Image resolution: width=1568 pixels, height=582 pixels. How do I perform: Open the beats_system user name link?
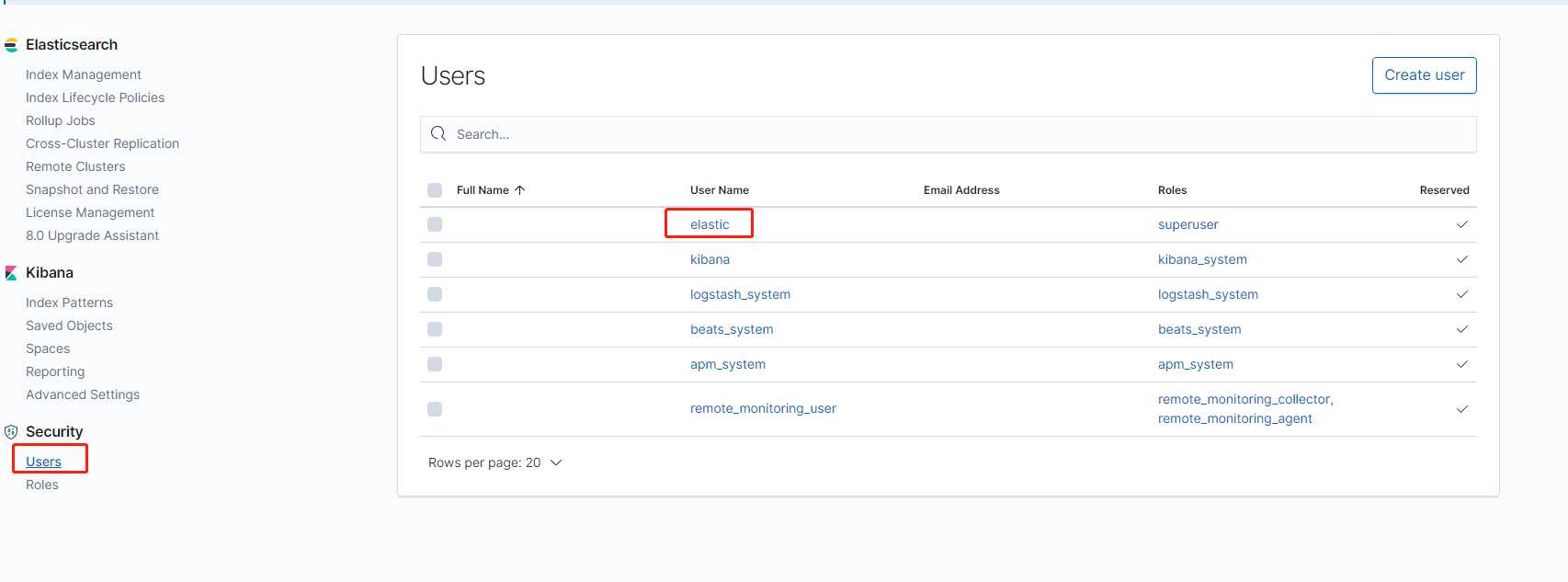point(732,329)
